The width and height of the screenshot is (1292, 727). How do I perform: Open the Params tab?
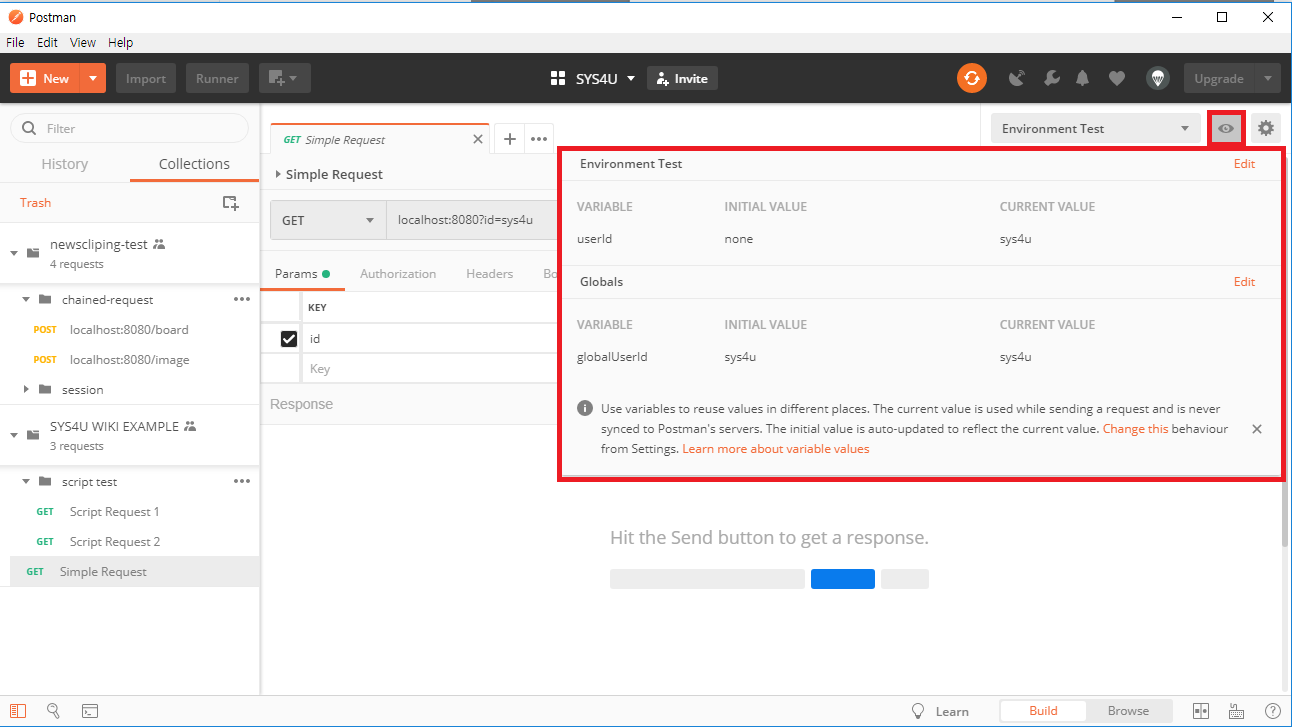point(302,273)
